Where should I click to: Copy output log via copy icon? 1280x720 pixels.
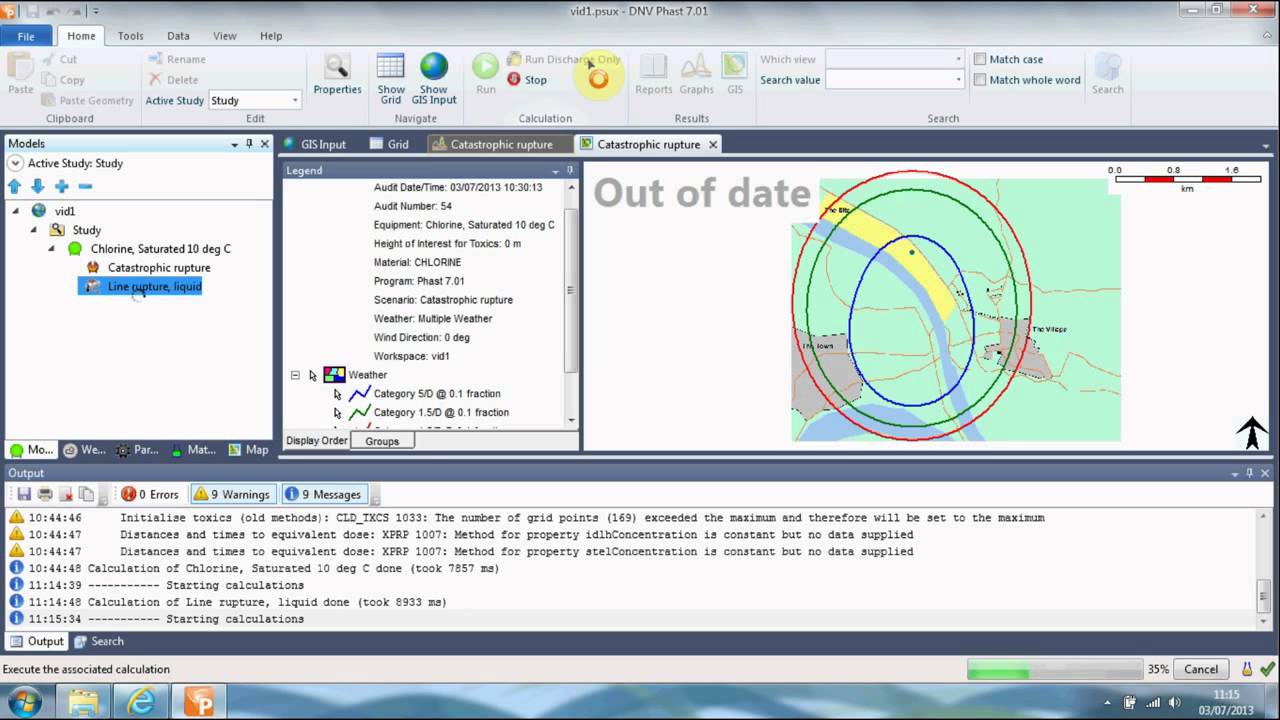click(x=86, y=494)
